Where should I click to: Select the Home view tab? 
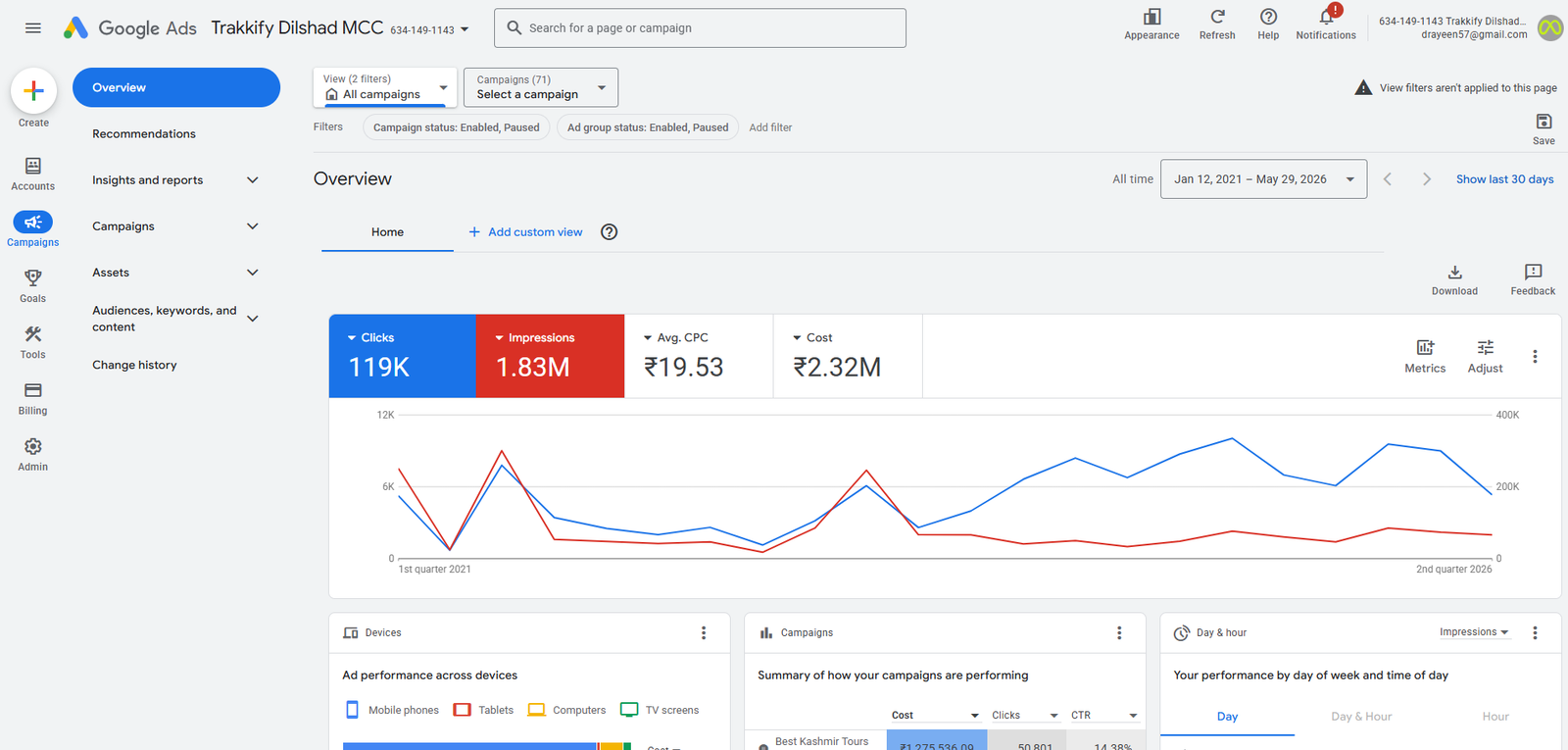[x=387, y=232]
